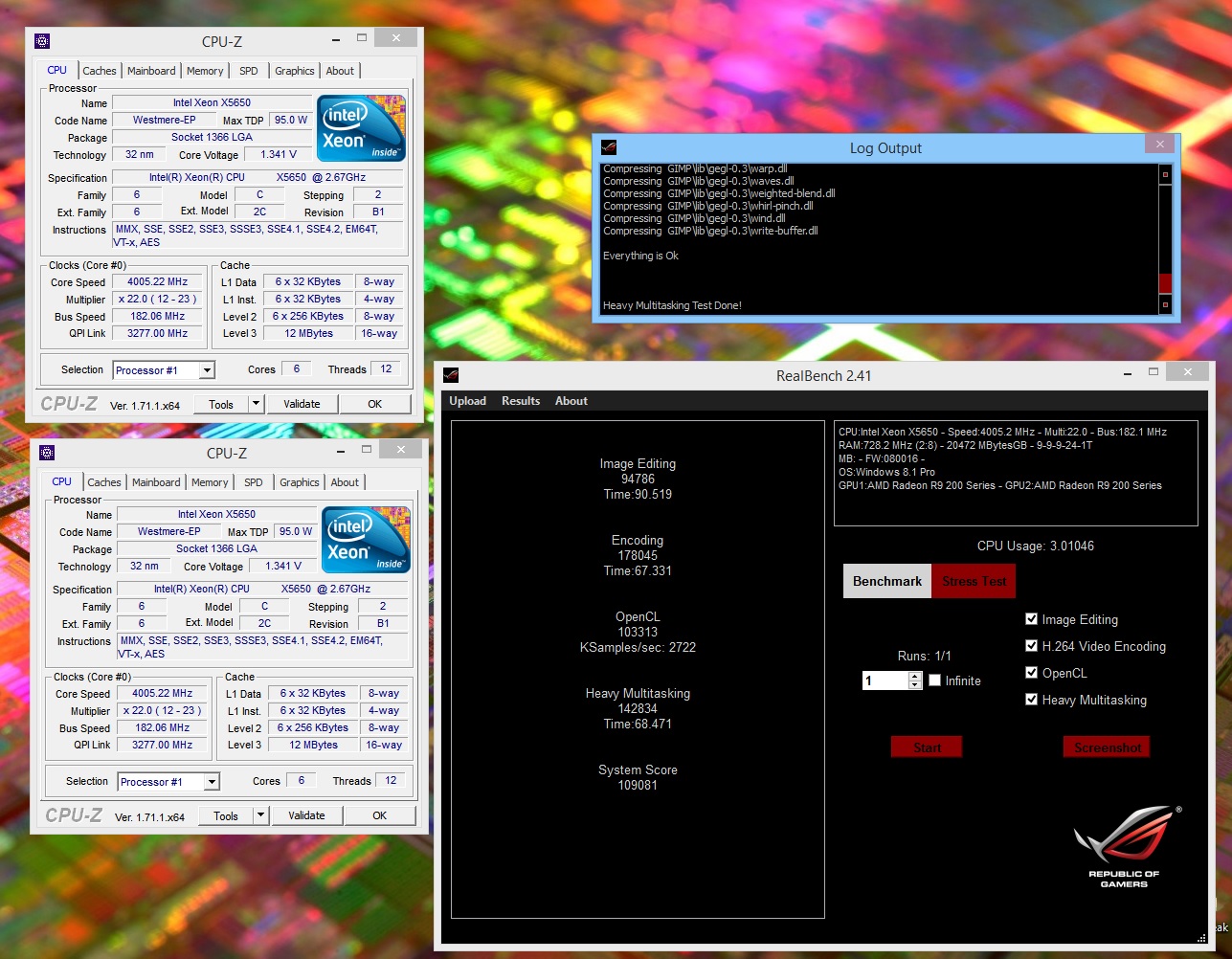Click the 'Everything is Ok' log line

(640, 256)
